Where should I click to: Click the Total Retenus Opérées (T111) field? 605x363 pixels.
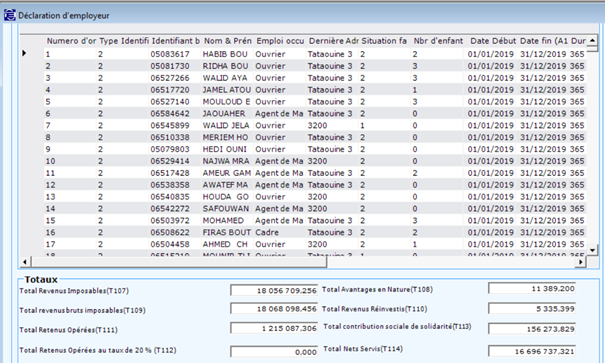point(274,328)
